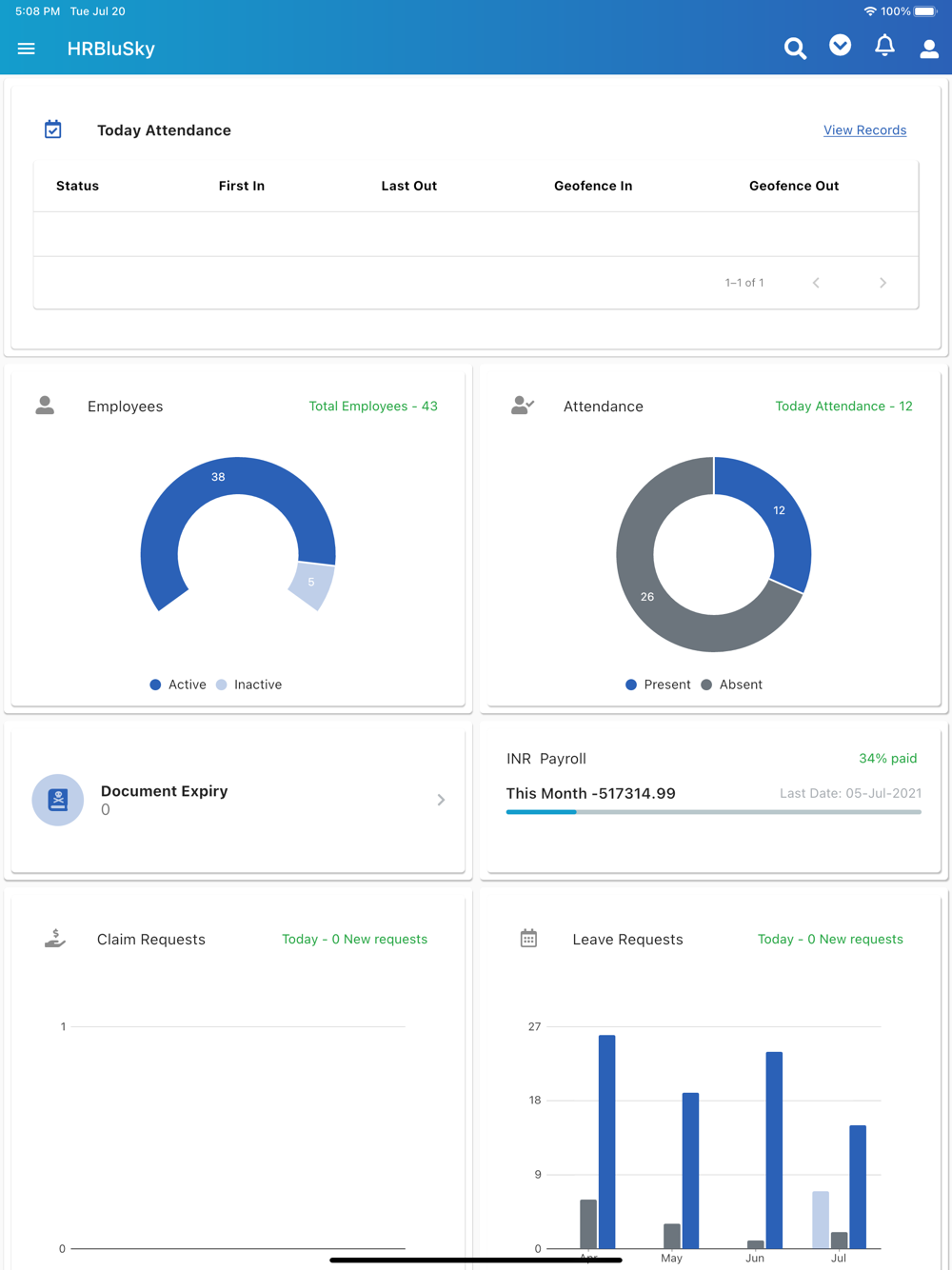Sort by the Geofence In column
Viewport: 952px width, 1270px height.
tap(593, 186)
